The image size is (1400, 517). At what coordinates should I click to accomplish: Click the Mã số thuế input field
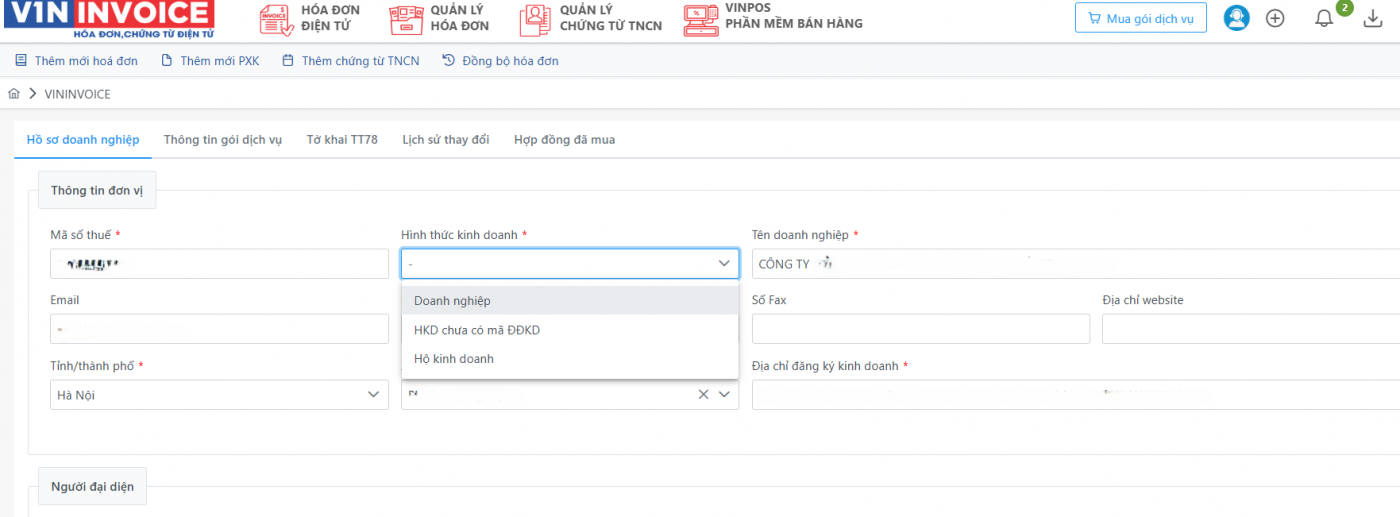[x=219, y=264]
